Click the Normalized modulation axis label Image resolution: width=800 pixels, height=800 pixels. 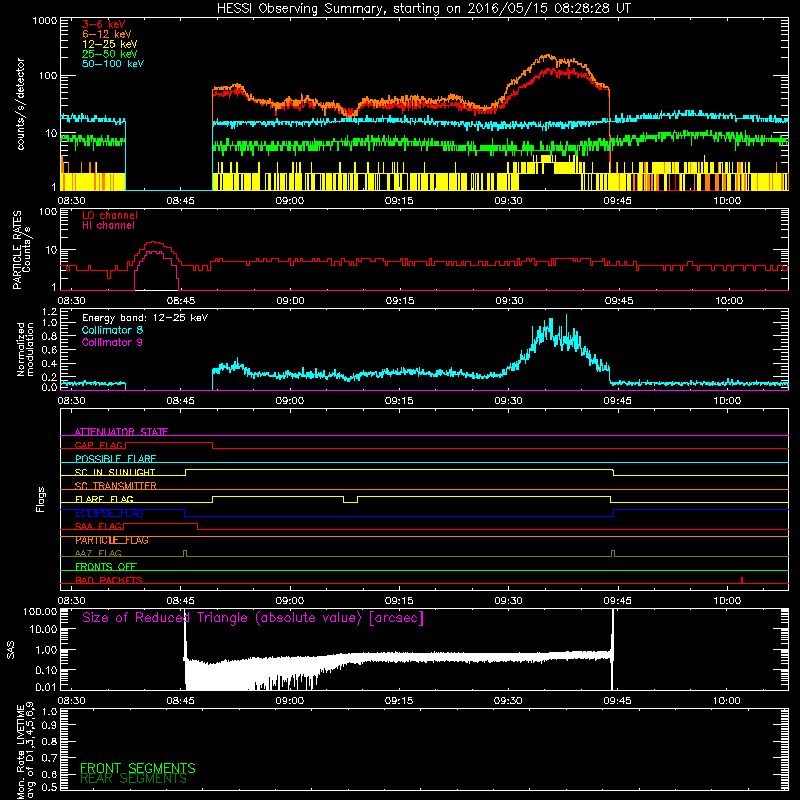coord(25,349)
